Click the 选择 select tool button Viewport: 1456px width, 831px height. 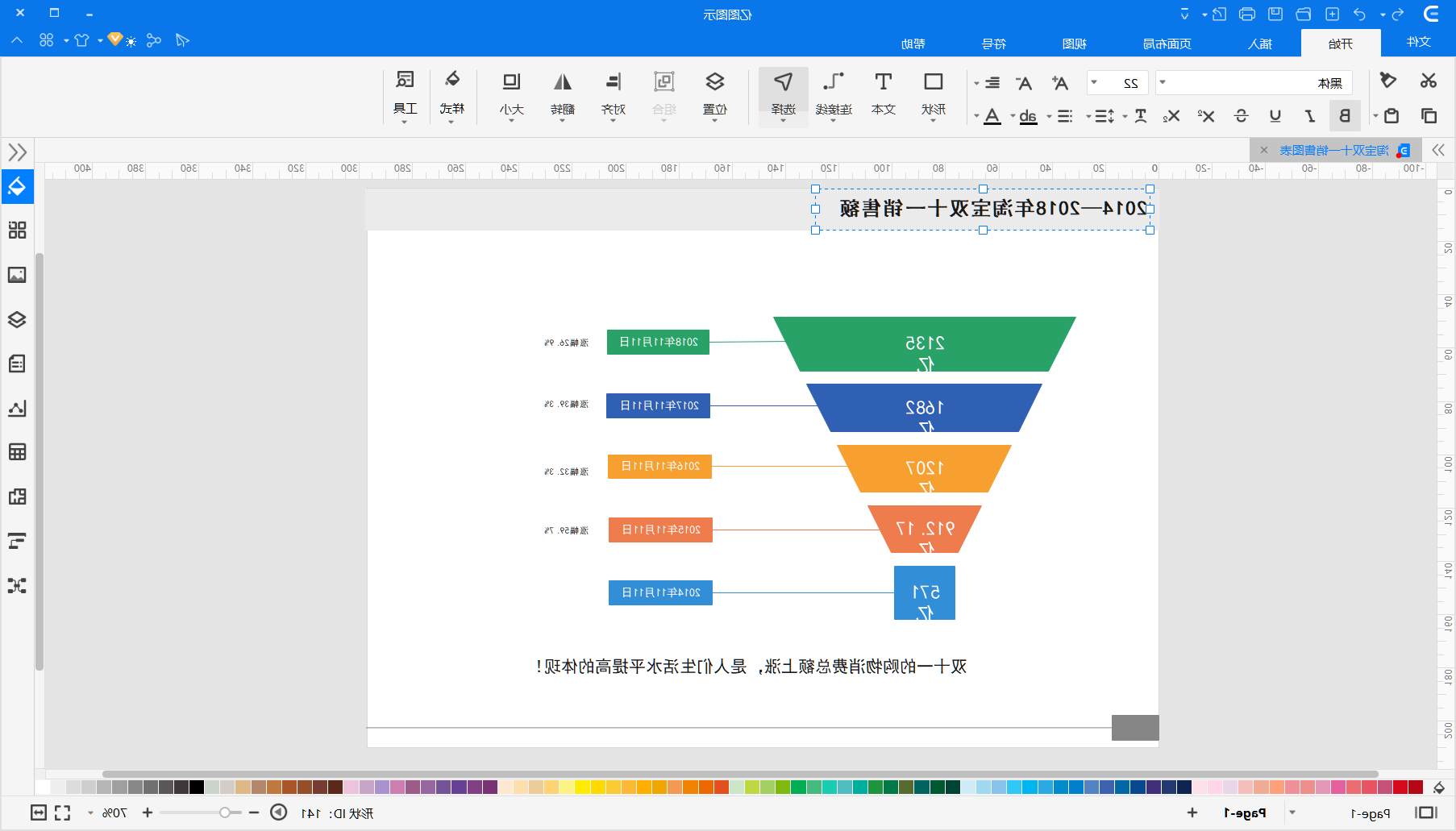(x=783, y=95)
